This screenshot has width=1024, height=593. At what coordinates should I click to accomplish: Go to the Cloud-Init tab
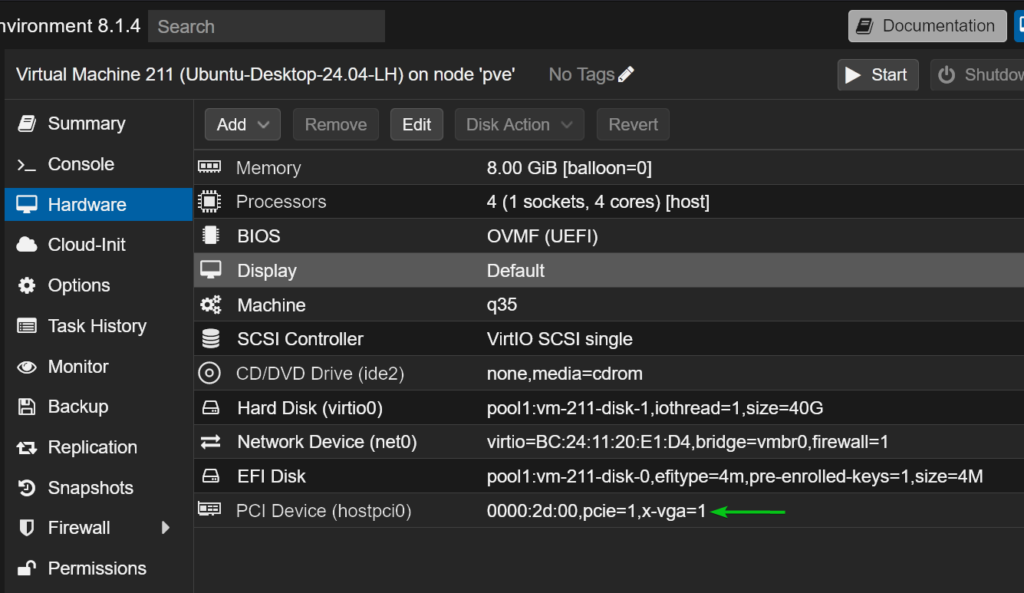[99, 245]
